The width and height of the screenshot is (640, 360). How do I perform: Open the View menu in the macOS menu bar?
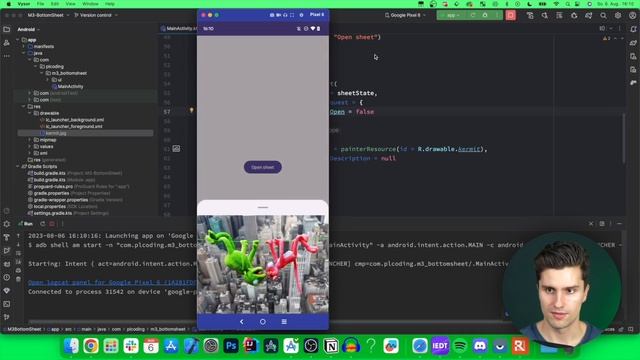70,4
